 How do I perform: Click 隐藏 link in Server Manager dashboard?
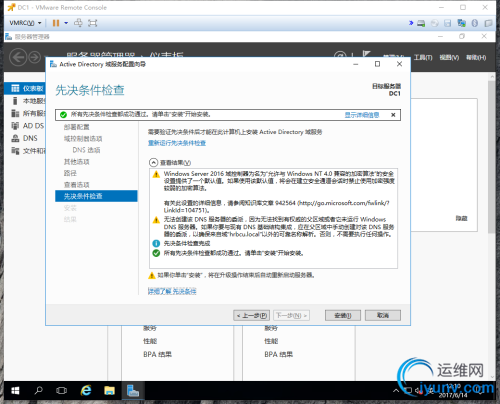[x=461, y=218]
